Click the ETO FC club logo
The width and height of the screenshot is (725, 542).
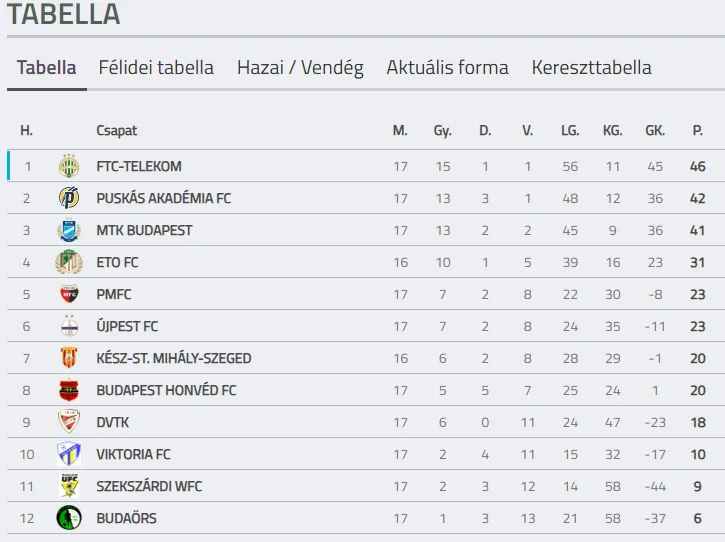pos(68,262)
